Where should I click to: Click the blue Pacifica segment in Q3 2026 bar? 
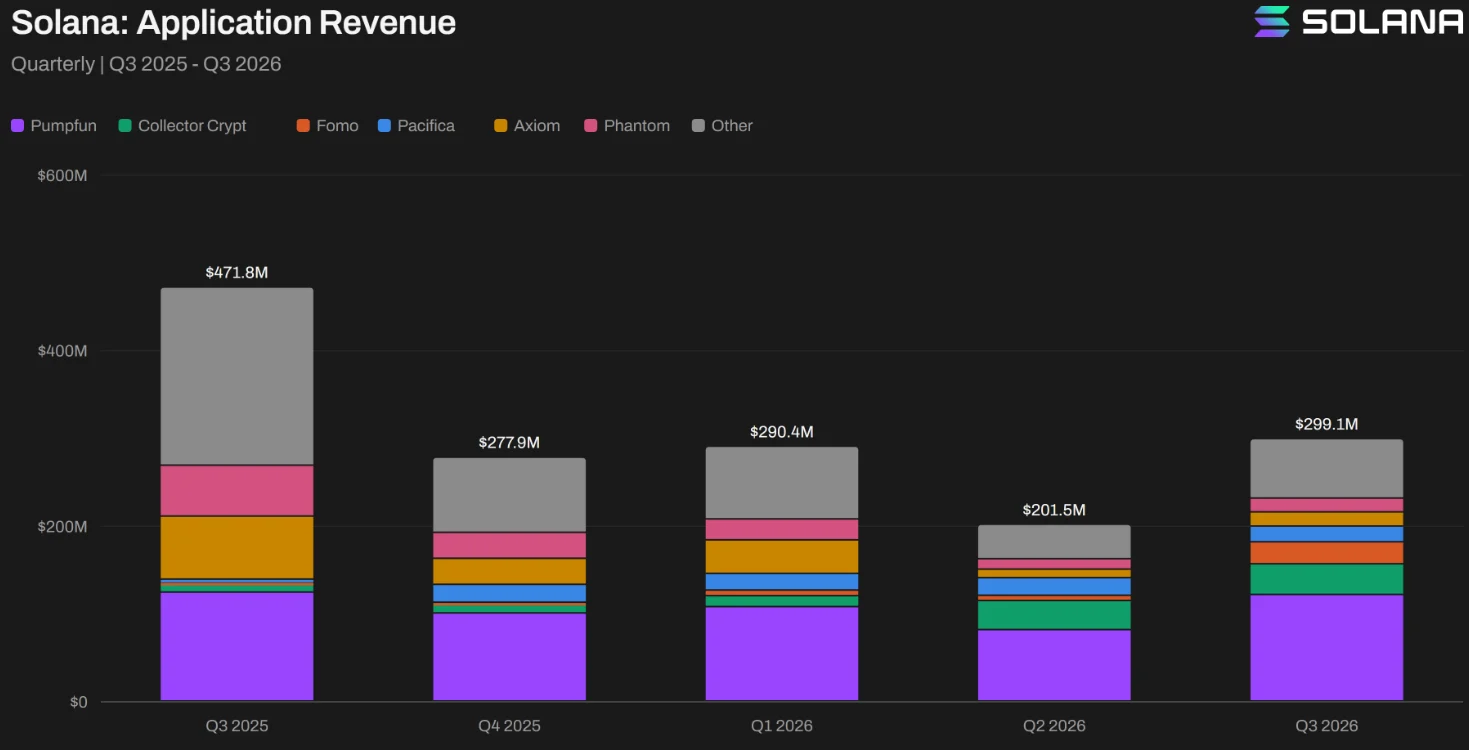point(1327,534)
